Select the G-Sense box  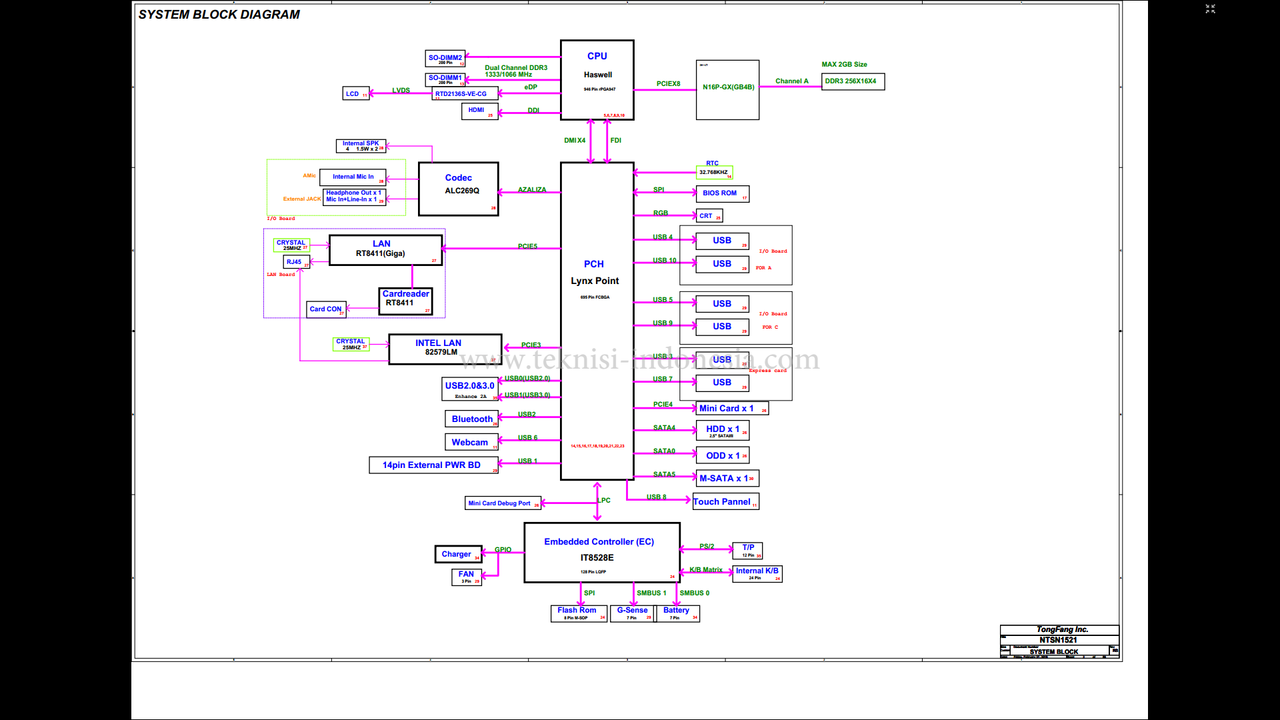tap(632, 613)
